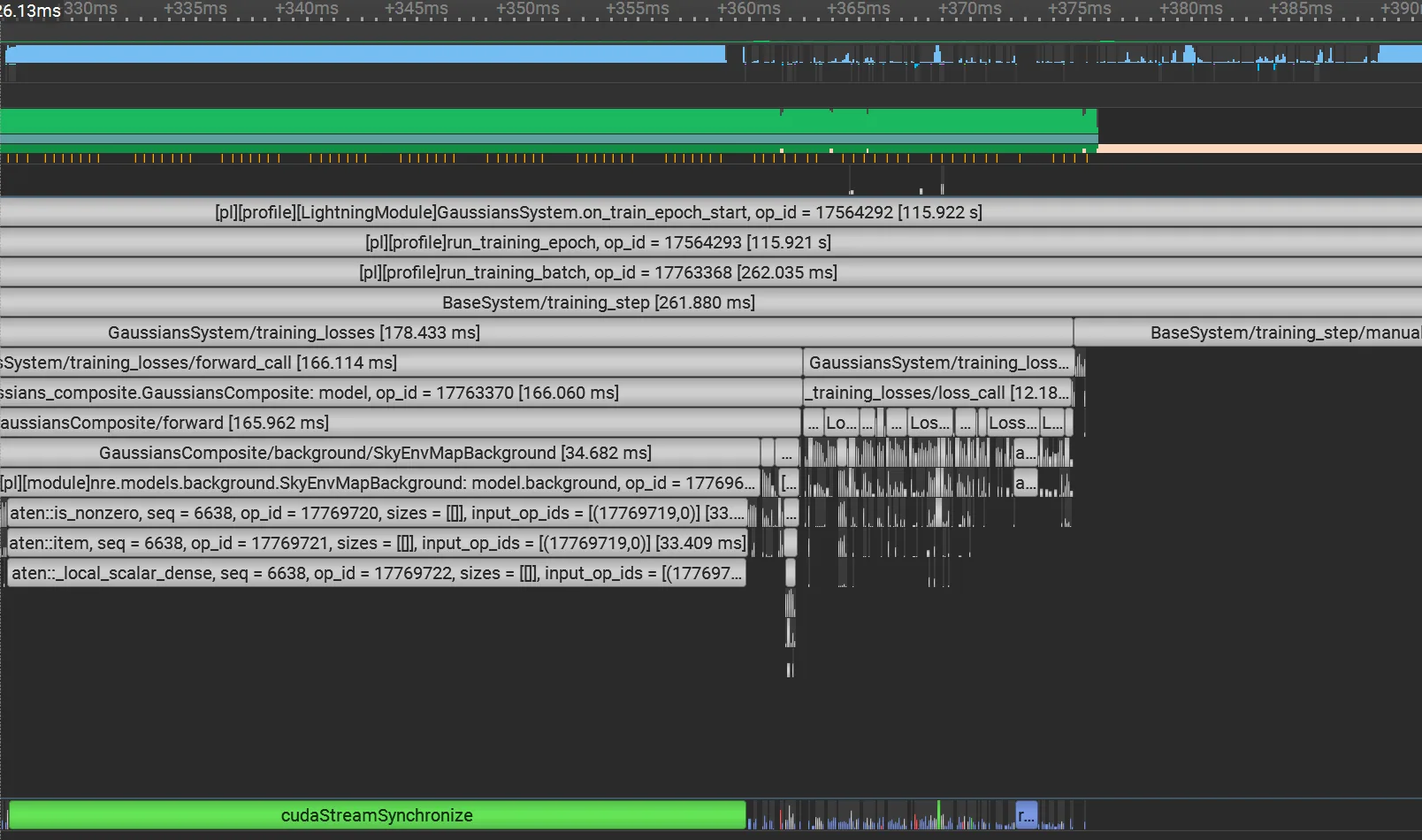Click the green cudaStreamSynchronize bar
The image size is (1422, 840).
pyautogui.click(x=377, y=815)
